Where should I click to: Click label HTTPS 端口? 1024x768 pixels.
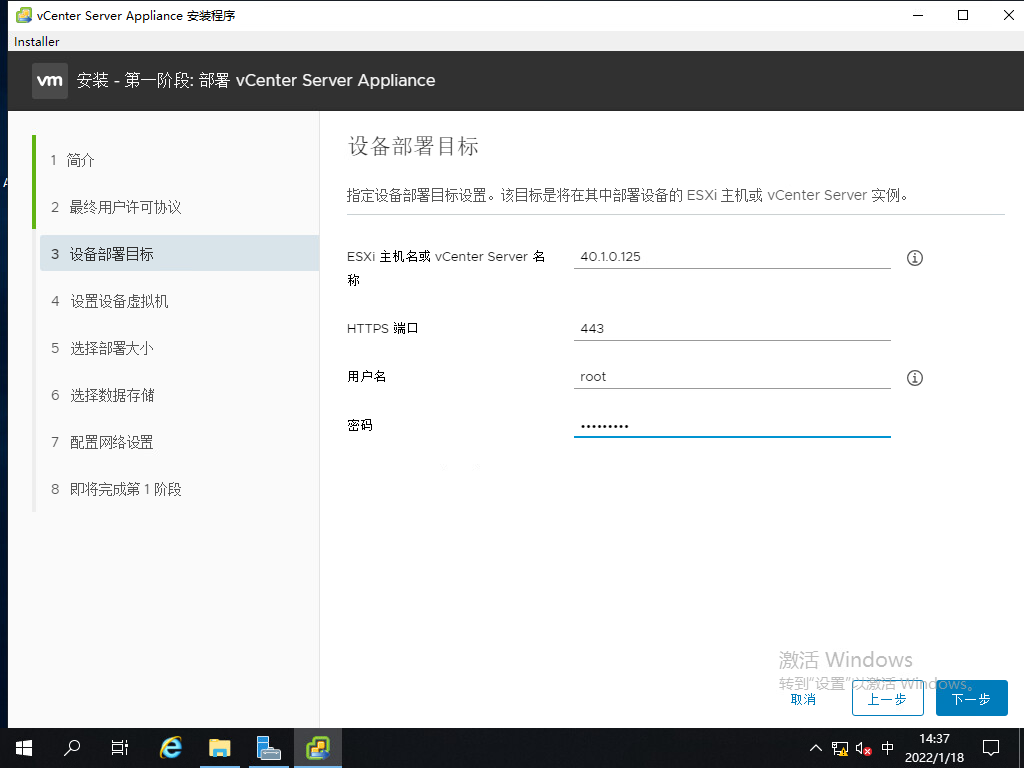tap(383, 328)
